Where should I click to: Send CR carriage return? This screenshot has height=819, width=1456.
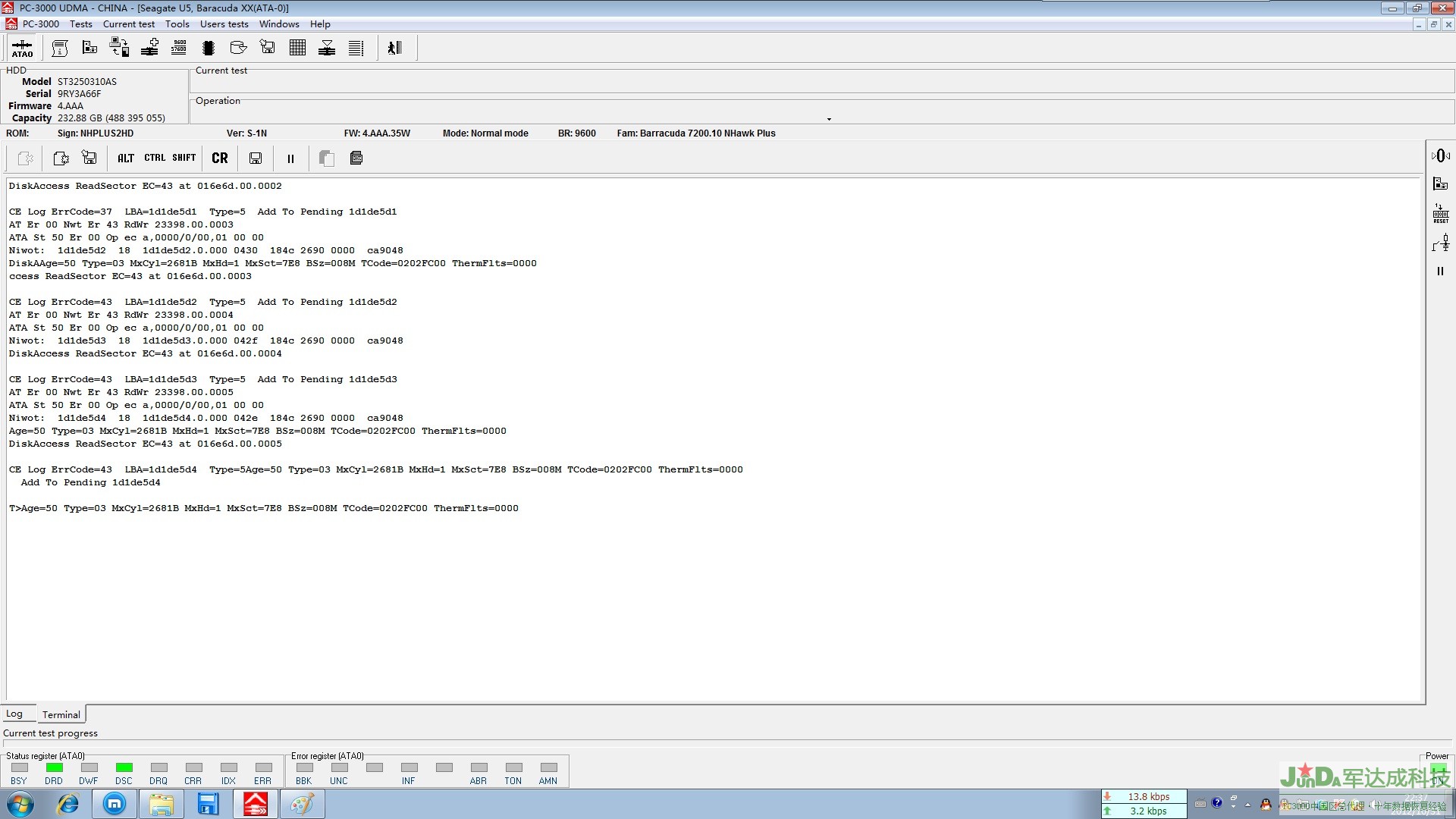pyautogui.click(x=220, y=158)
